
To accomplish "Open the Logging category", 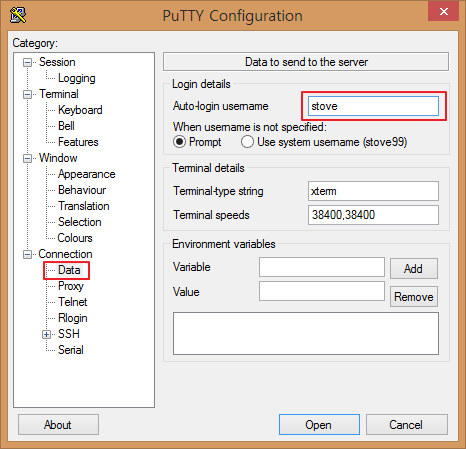I will coord(77,78).
